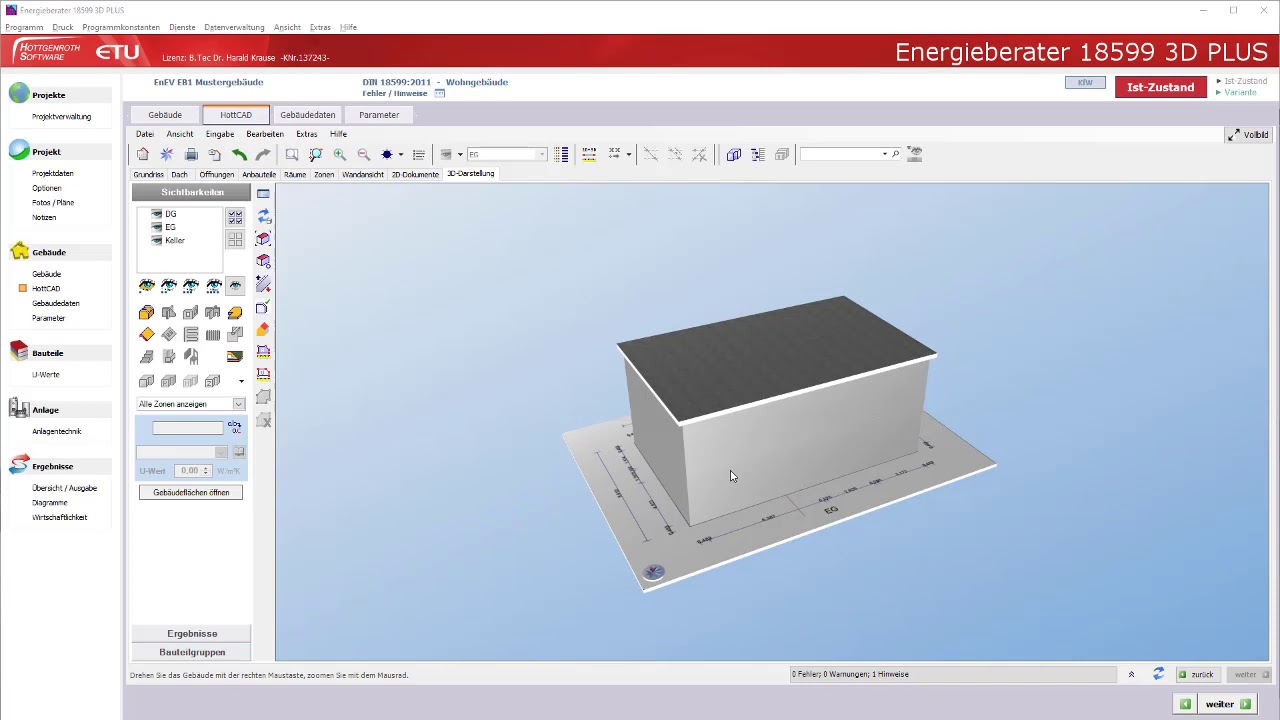The image size is (1280, 720).
Task: Uncheck all floors with deselect-all icon
Action: 235,239
